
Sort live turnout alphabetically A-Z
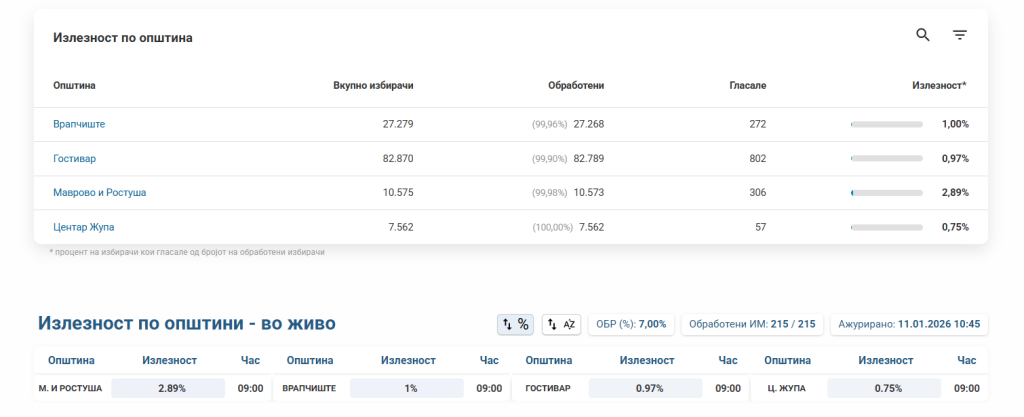[x=561, y=324]
